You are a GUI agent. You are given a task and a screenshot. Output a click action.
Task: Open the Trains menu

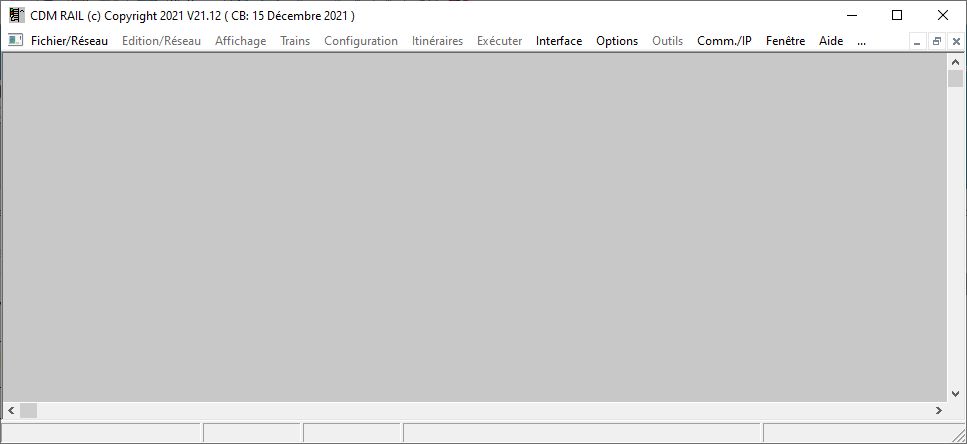[x=295, y=41]
